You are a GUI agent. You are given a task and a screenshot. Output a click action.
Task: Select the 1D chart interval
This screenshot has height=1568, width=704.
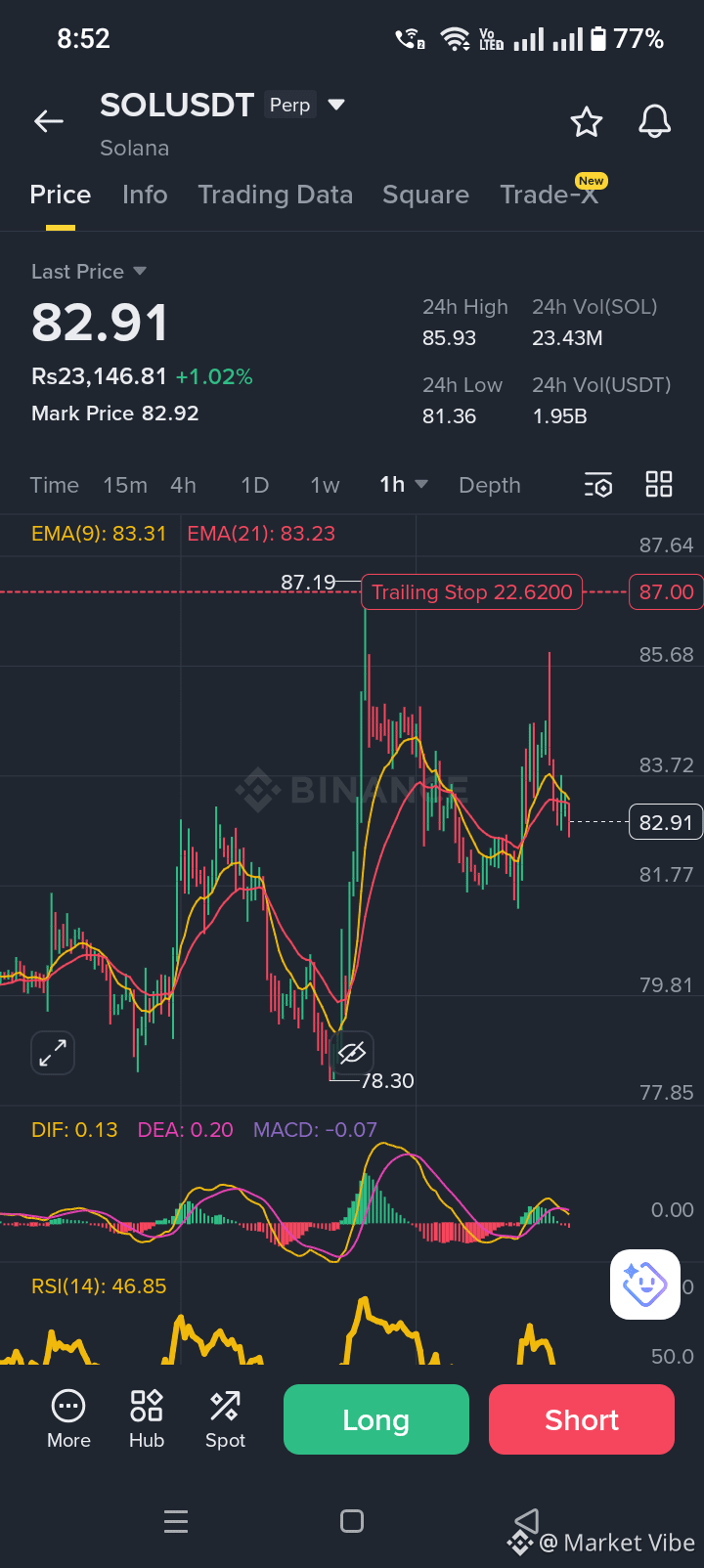254,485
